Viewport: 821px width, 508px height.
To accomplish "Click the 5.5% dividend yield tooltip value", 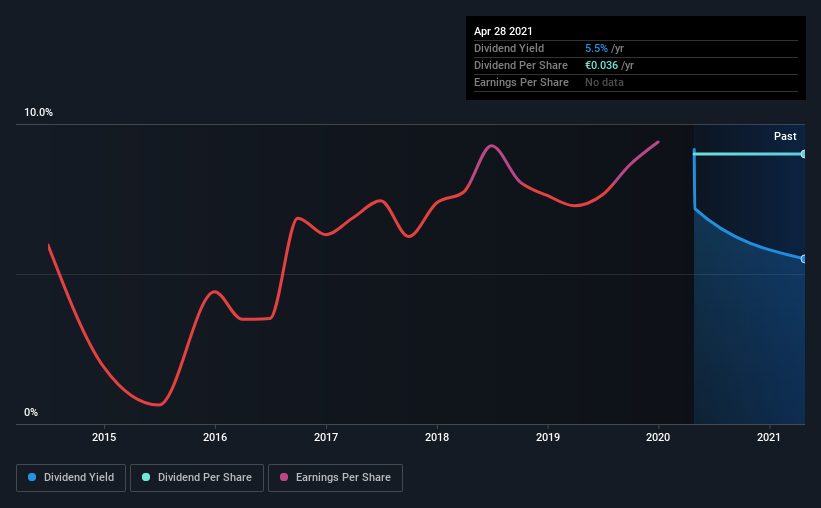I will [596, 48].
